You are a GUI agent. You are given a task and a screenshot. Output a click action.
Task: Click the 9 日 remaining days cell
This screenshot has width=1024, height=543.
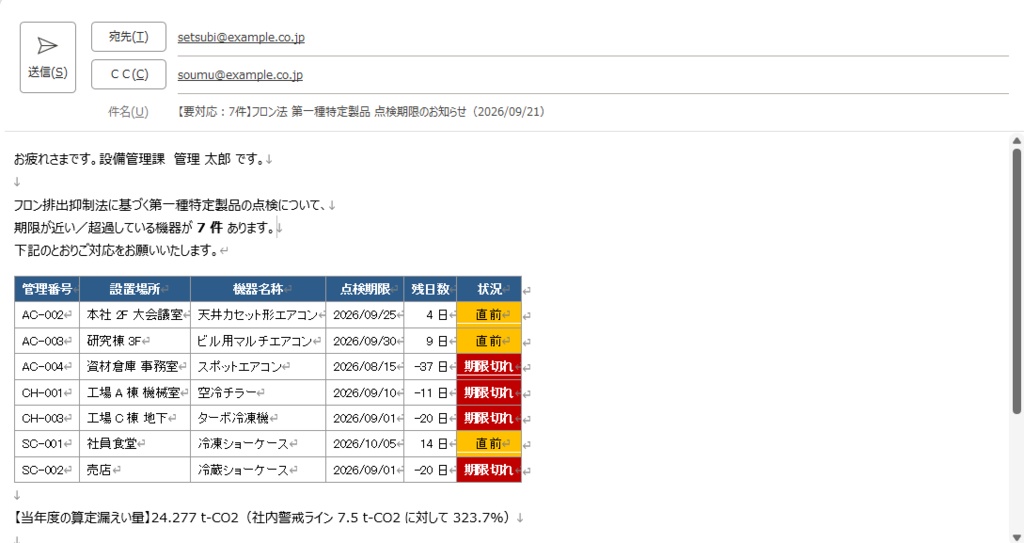point(430,341)
